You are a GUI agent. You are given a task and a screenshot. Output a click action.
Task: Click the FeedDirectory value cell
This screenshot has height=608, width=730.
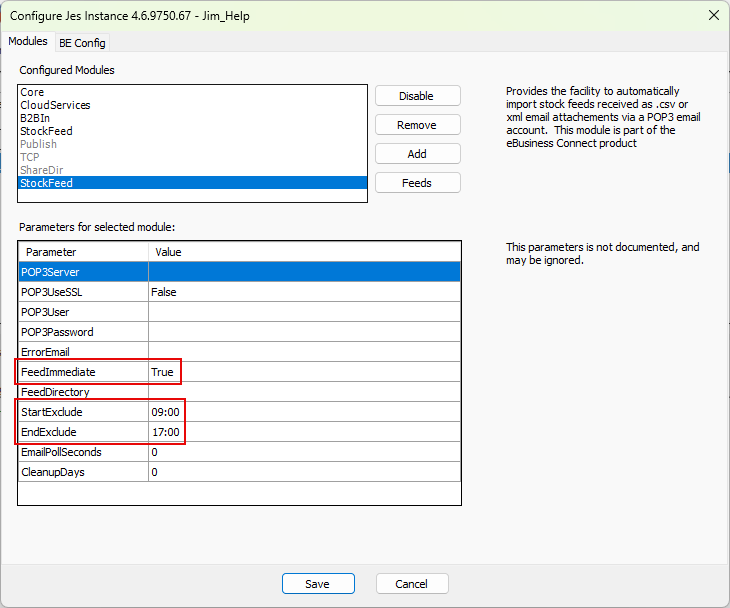(304, 392)
